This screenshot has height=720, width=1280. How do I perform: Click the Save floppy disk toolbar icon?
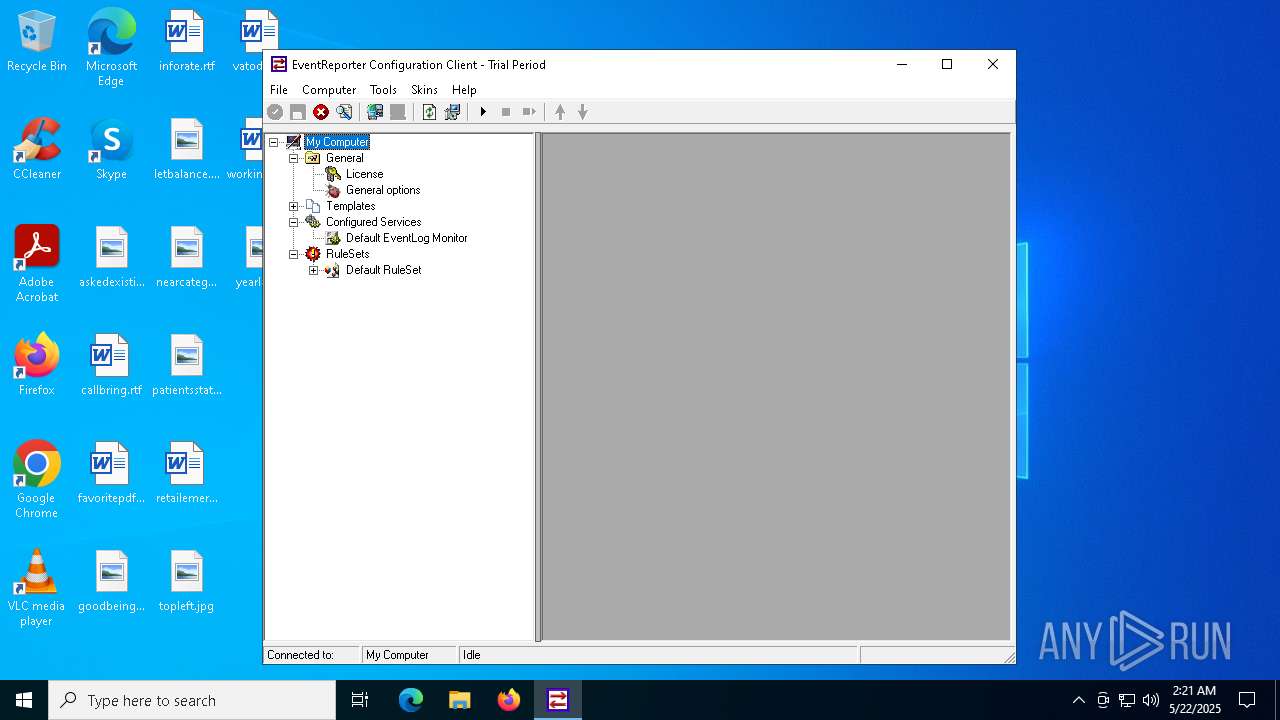coord(298,112)
